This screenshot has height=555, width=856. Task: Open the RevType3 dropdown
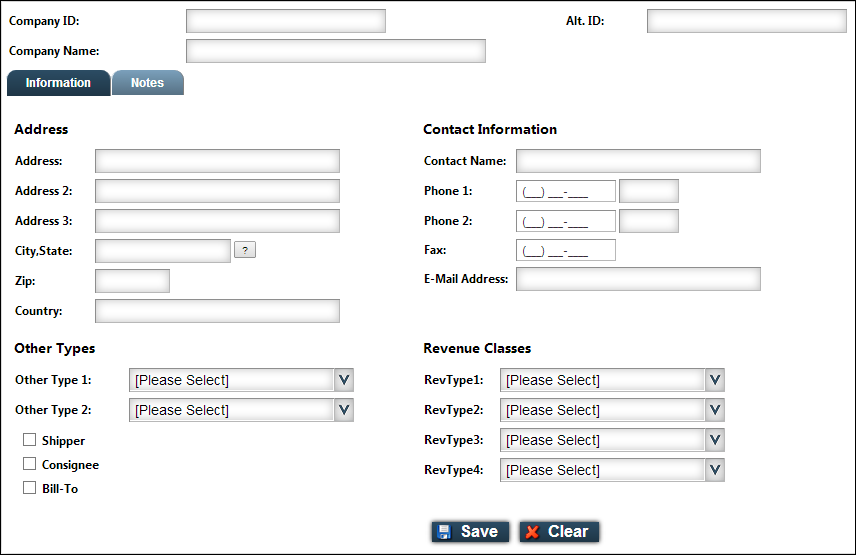714,440
